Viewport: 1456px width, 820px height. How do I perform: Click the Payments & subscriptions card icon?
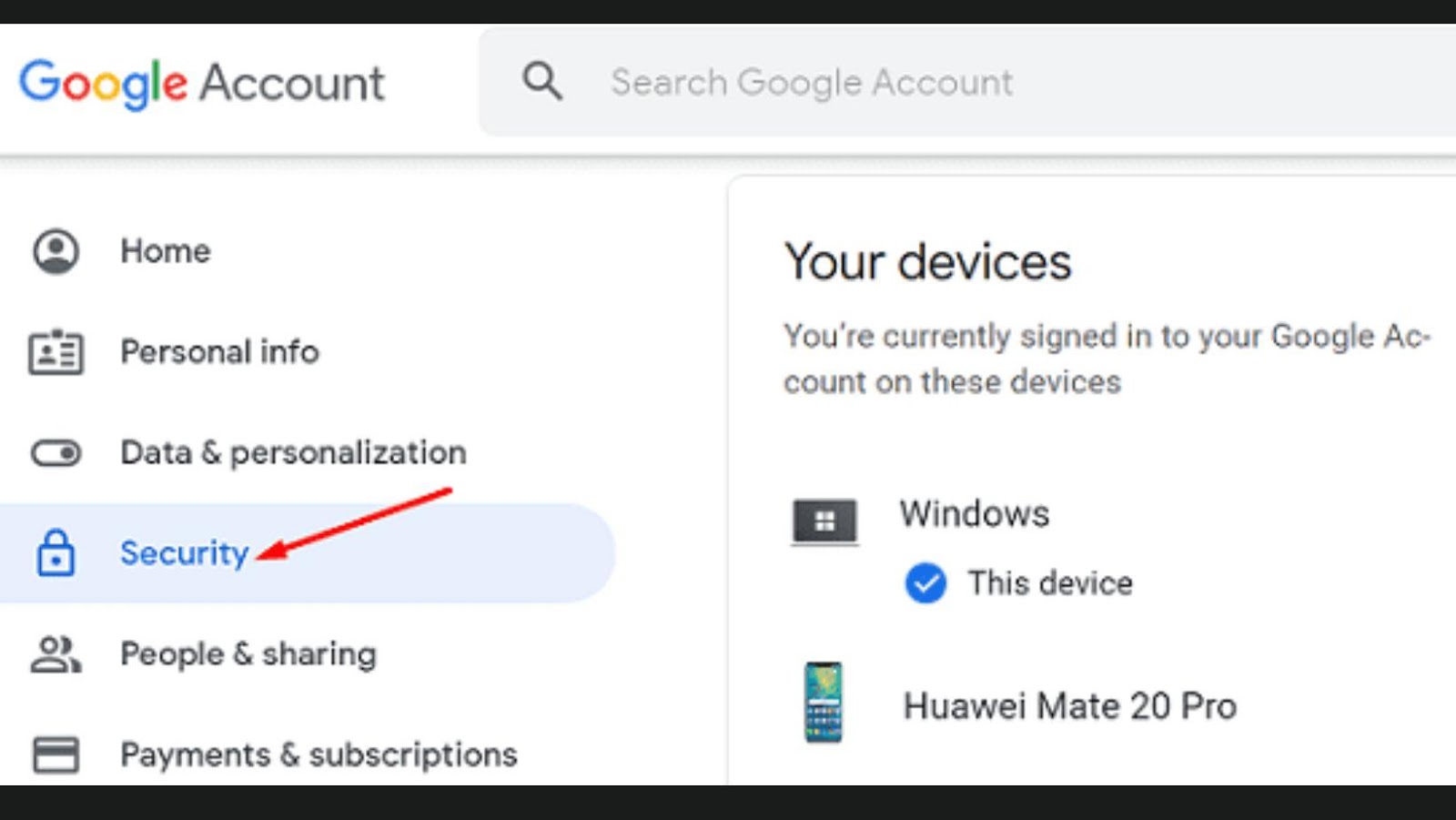point(55,754)
